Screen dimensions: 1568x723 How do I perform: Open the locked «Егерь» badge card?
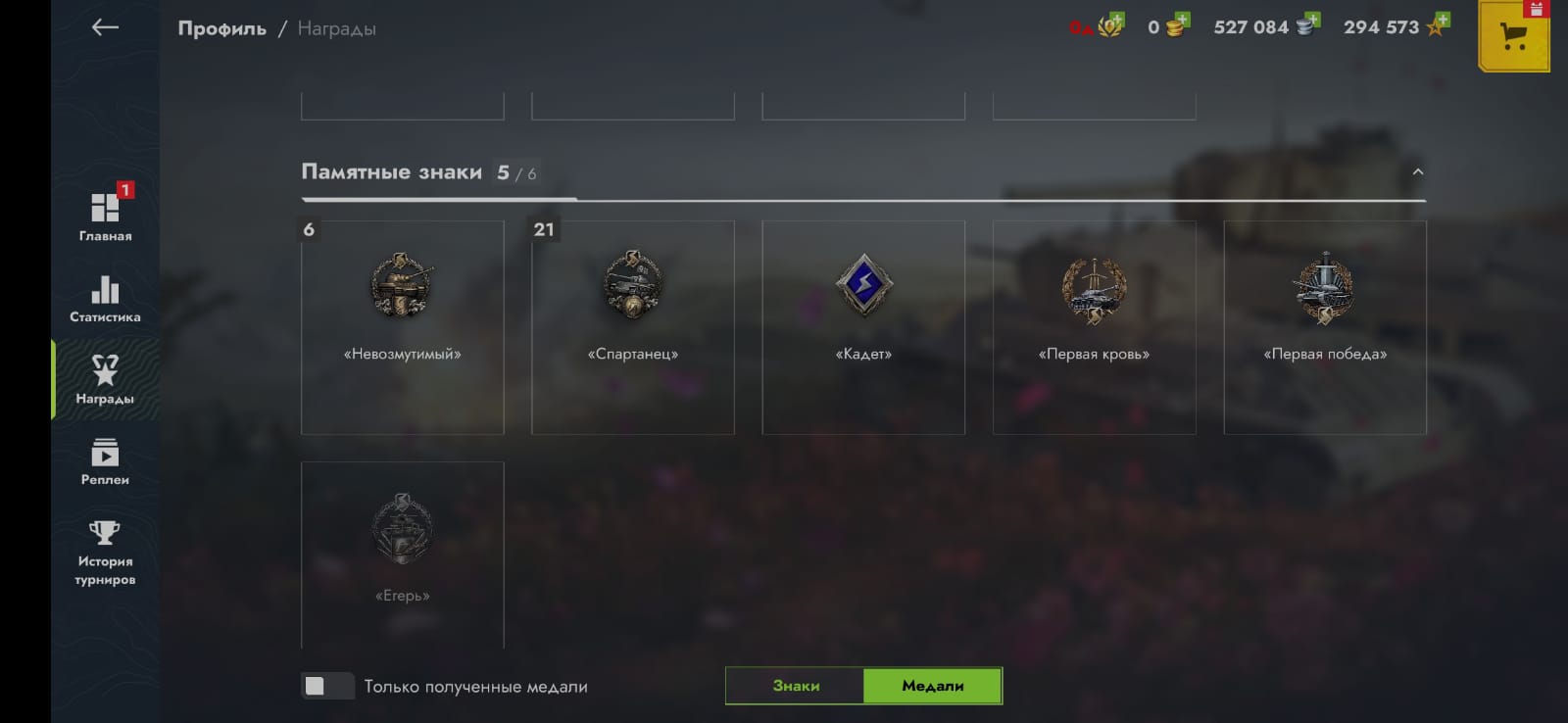[402, 554]
